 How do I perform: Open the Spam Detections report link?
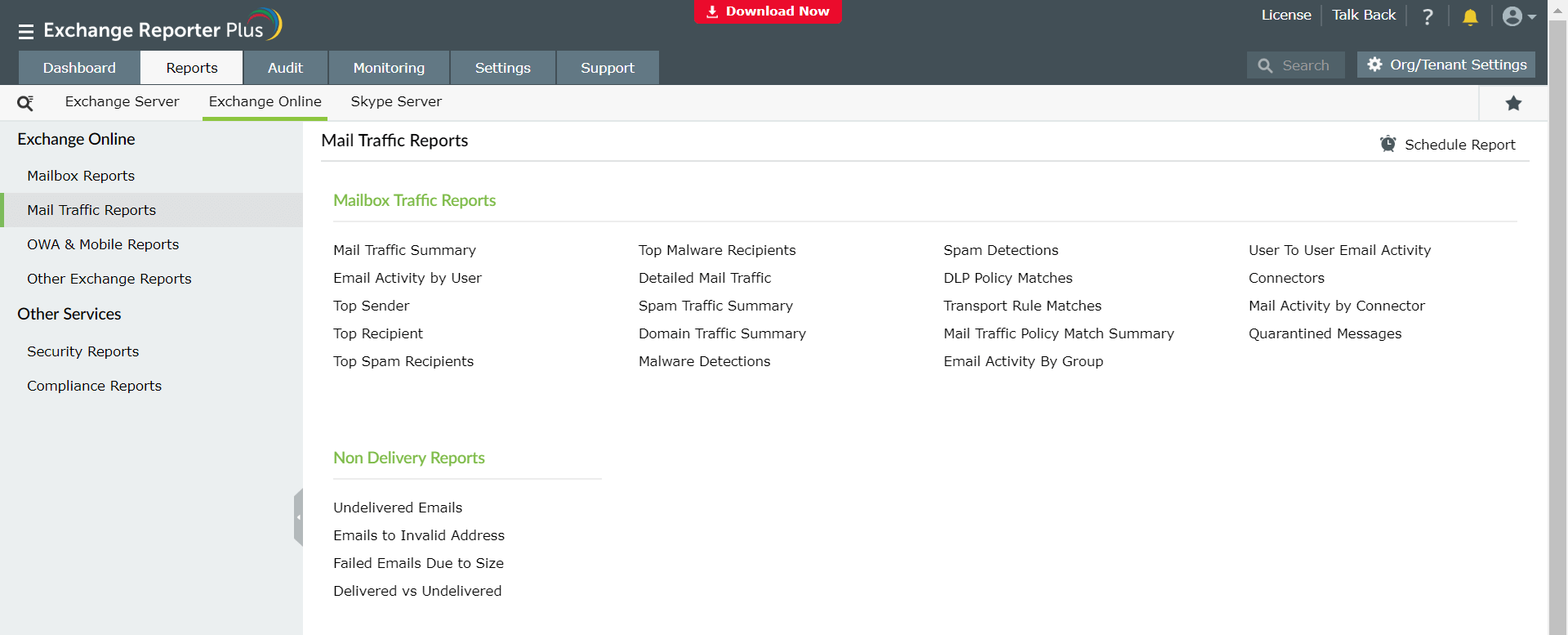[x=1000, y=250]
